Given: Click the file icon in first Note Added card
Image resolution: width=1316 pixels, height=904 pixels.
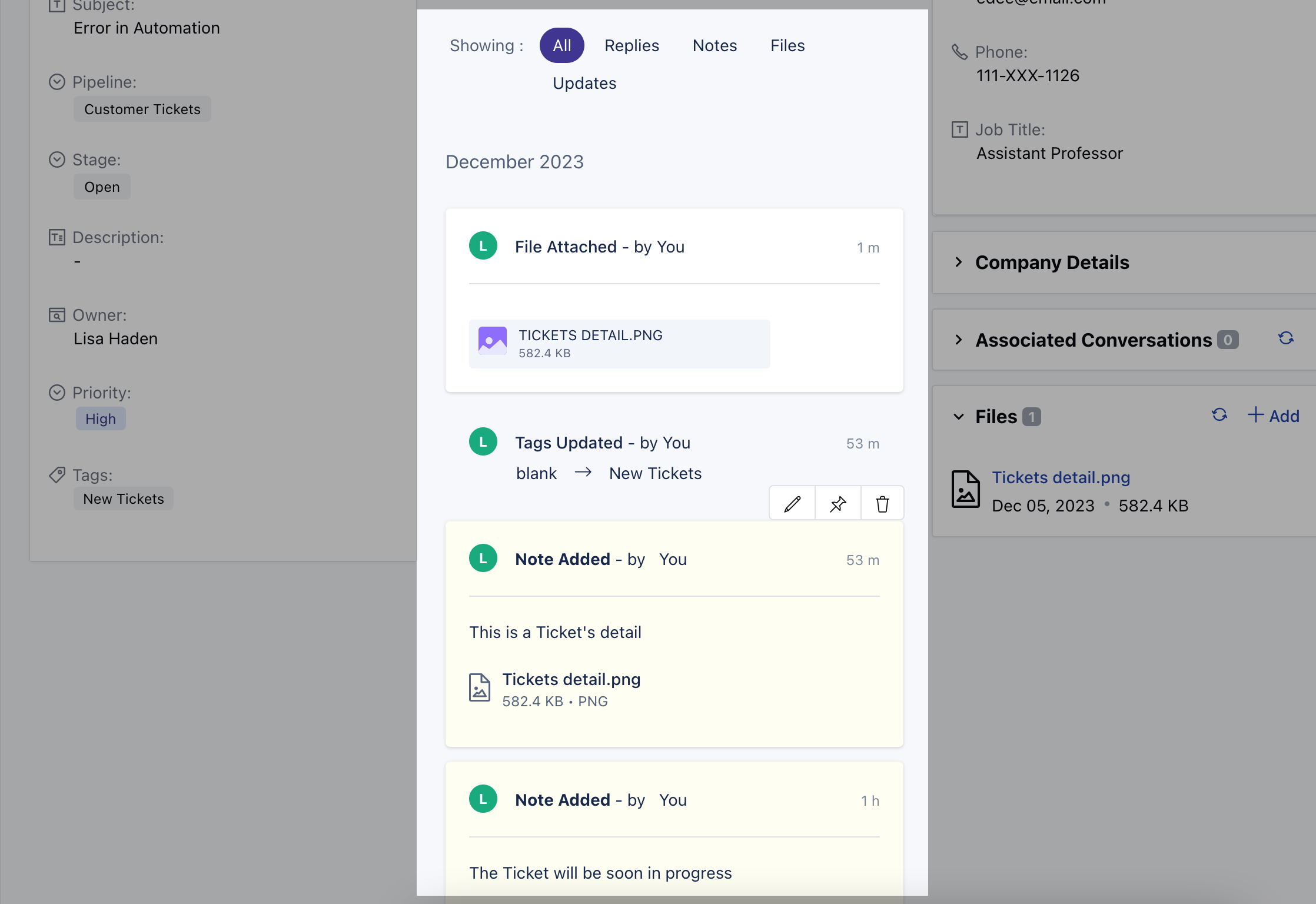Looking at the screenshot, I should [x=480, y=687].
